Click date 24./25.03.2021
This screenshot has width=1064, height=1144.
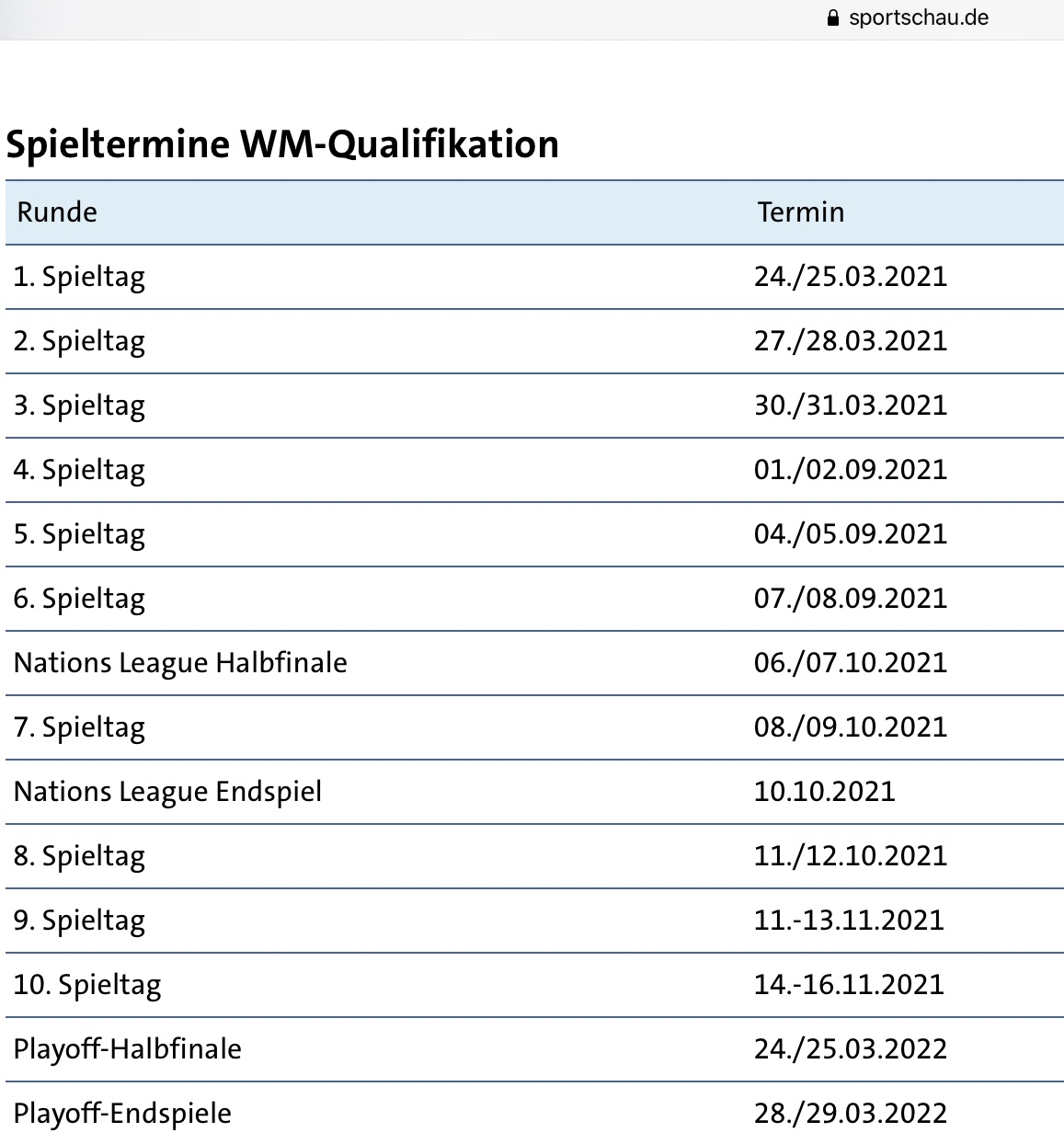coord(850,277)
